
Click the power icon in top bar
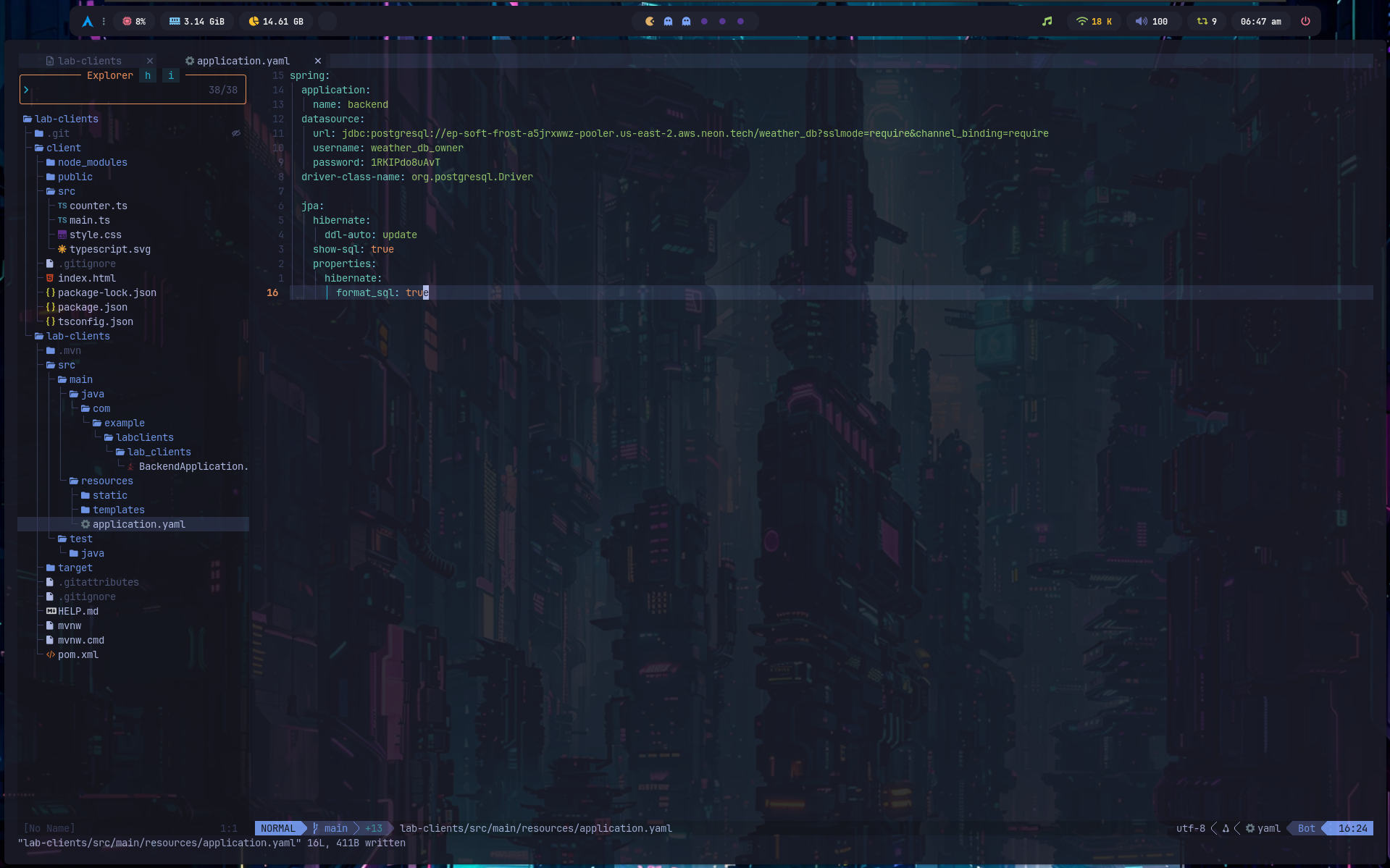[x=1305, y=22]
